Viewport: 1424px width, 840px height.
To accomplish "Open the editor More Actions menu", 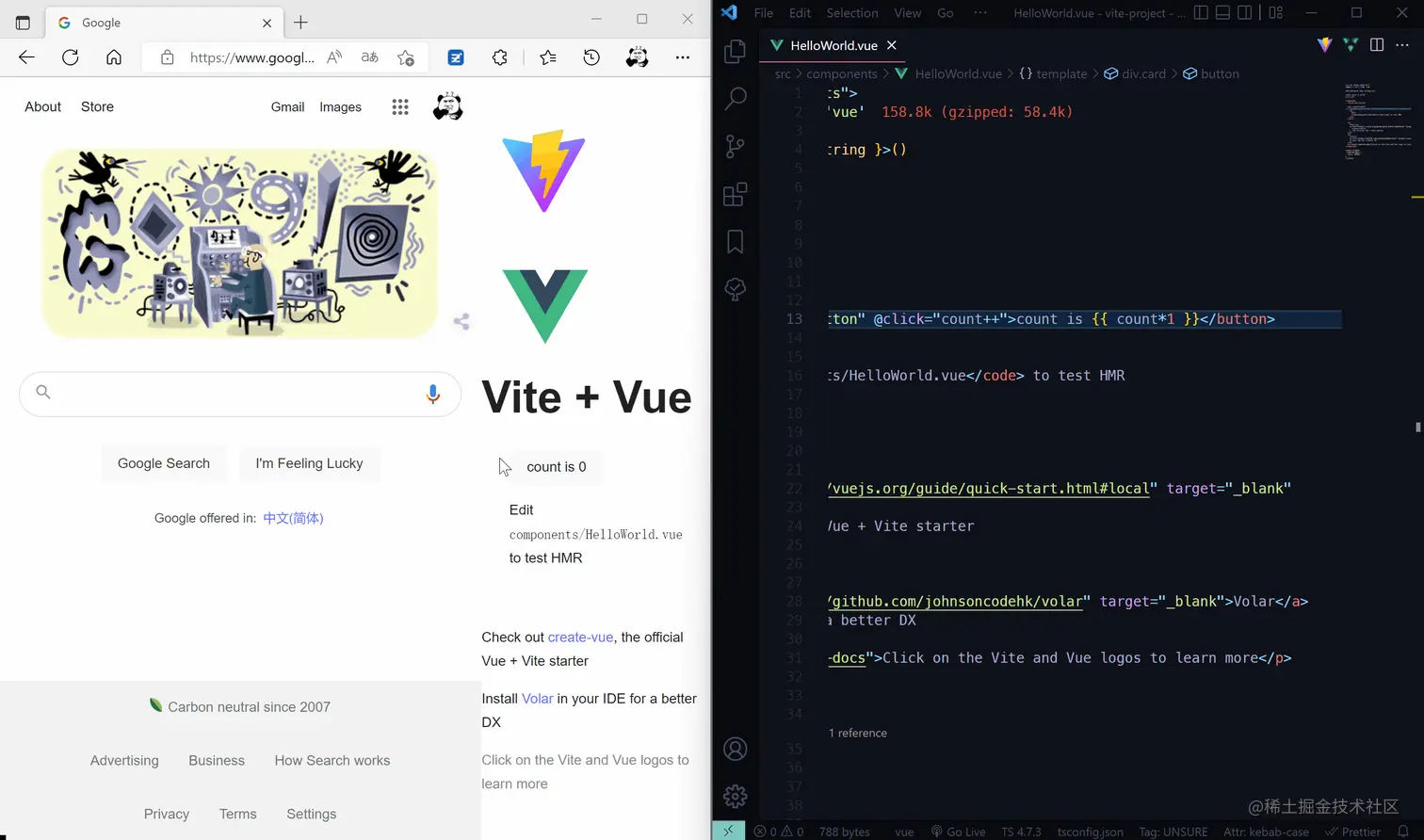I will [1402, 45].
